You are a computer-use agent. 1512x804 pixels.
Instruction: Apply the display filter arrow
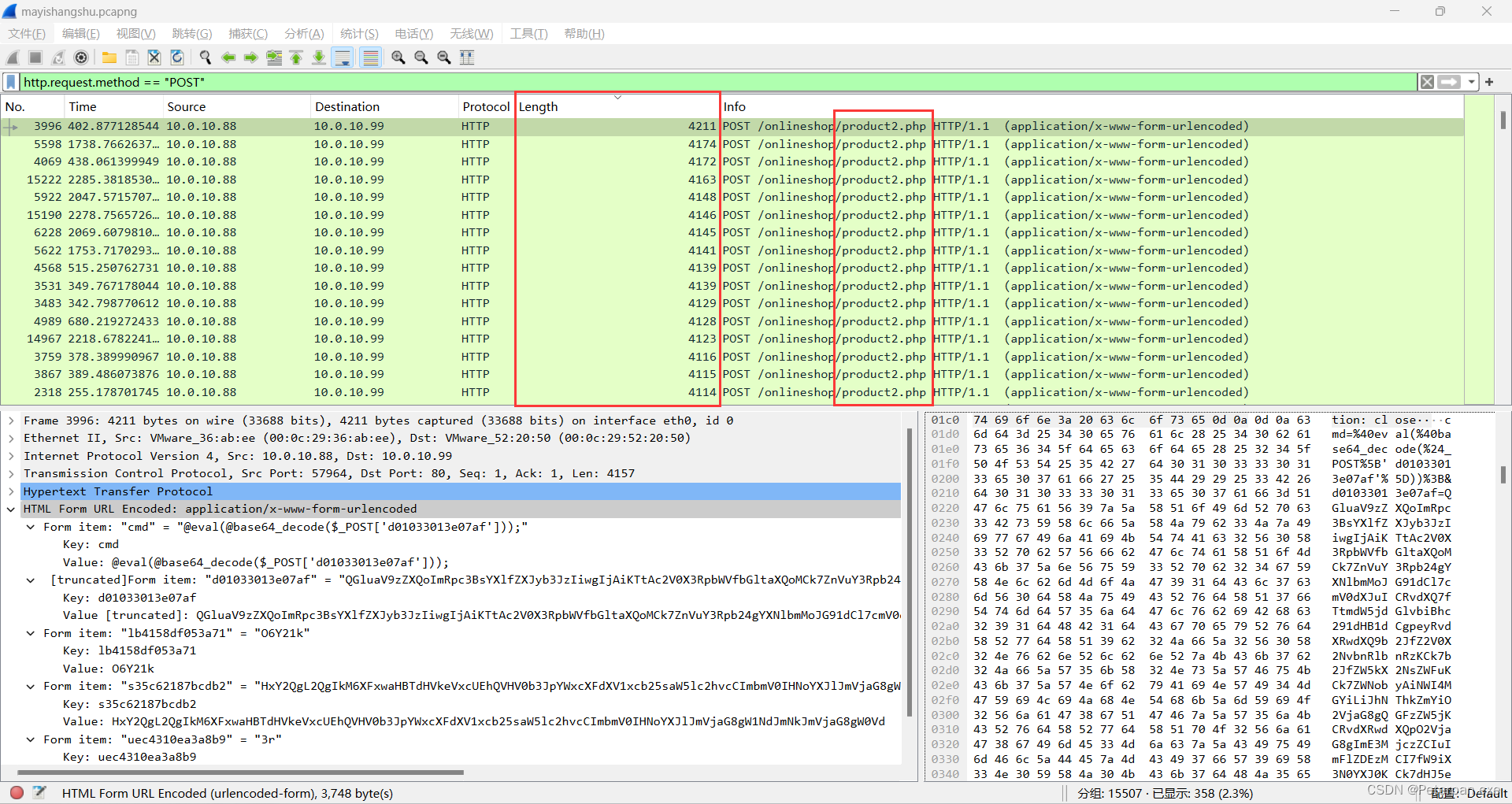[1449, 82]
